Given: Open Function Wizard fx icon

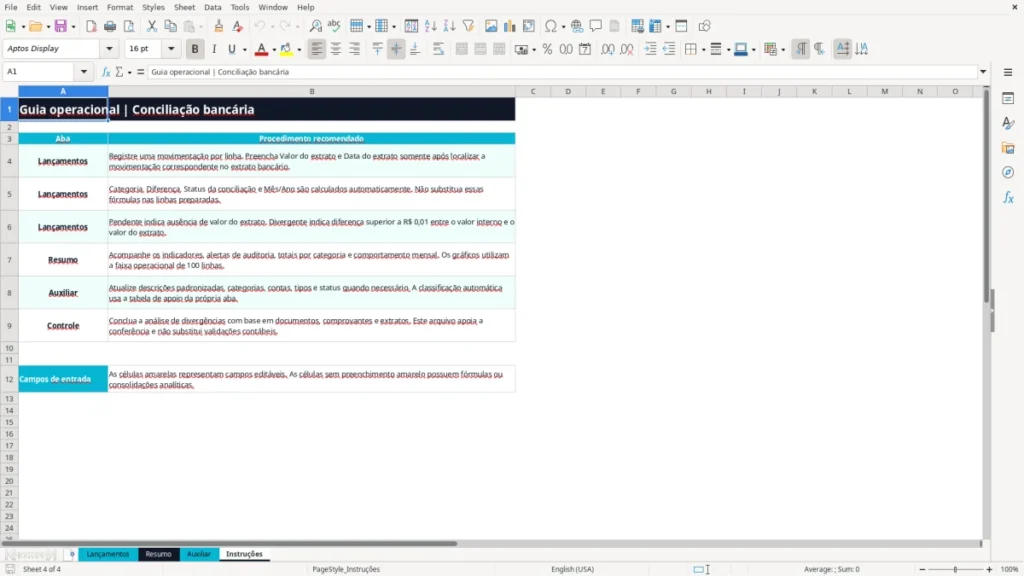Looking at the screenshot, I should 106,72.
